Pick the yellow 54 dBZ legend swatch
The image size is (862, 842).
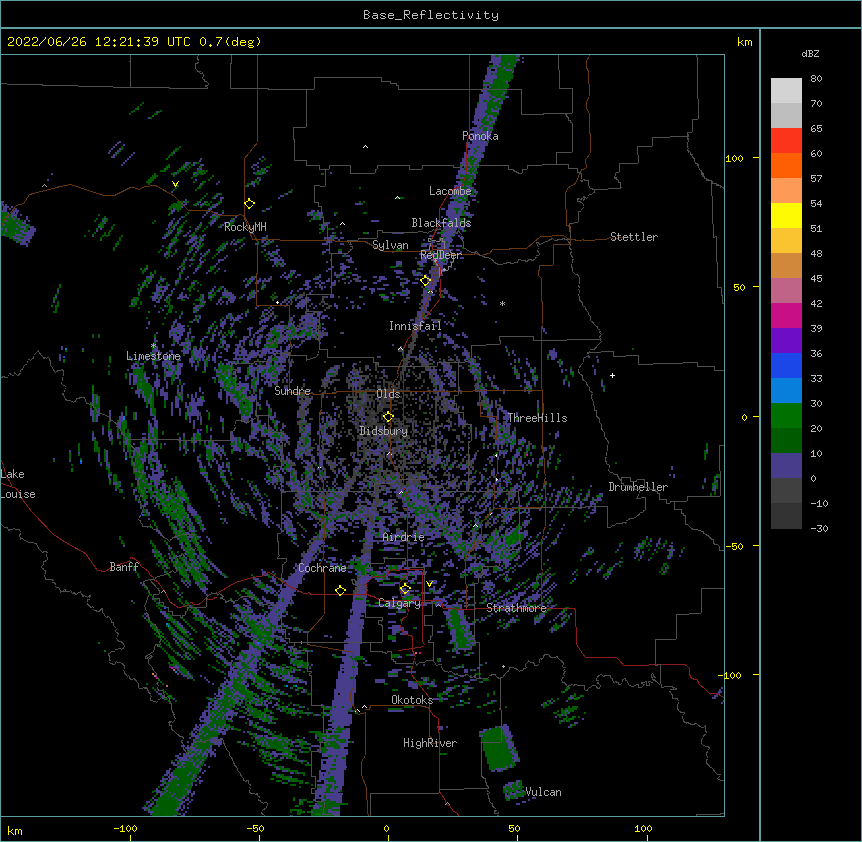[x=786, y=215]
